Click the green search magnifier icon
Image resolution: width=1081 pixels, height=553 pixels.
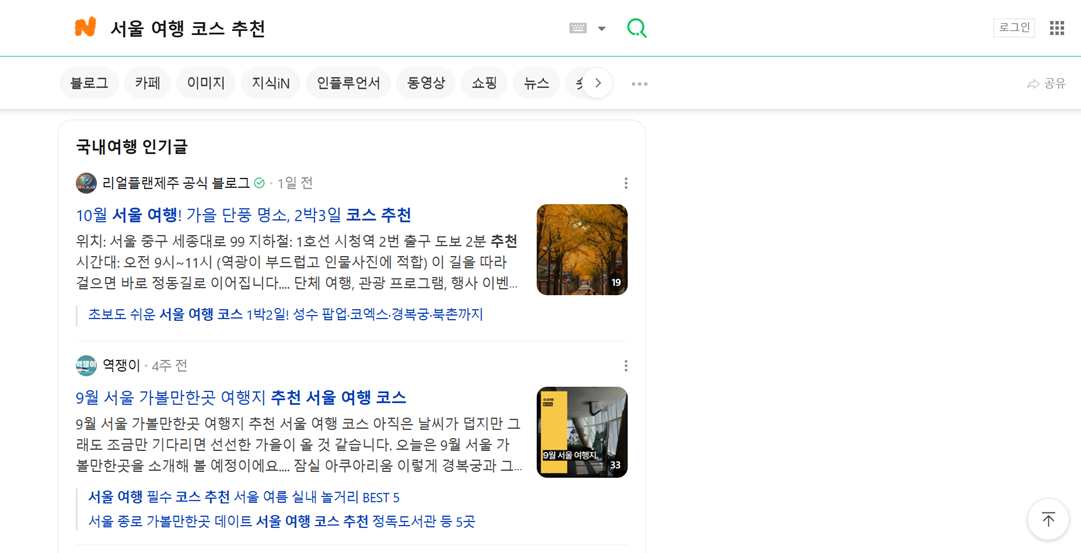(x=637, y=28)
